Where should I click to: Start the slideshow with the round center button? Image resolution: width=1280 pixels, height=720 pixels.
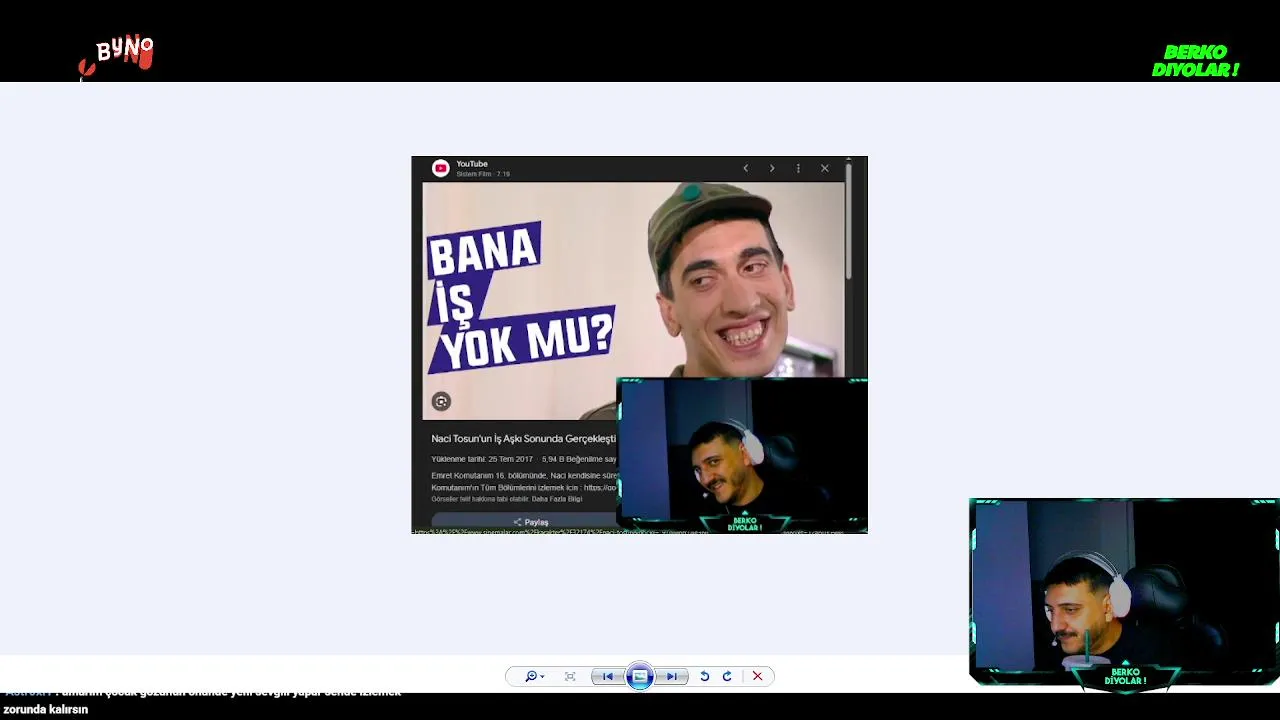coord(640,677)
